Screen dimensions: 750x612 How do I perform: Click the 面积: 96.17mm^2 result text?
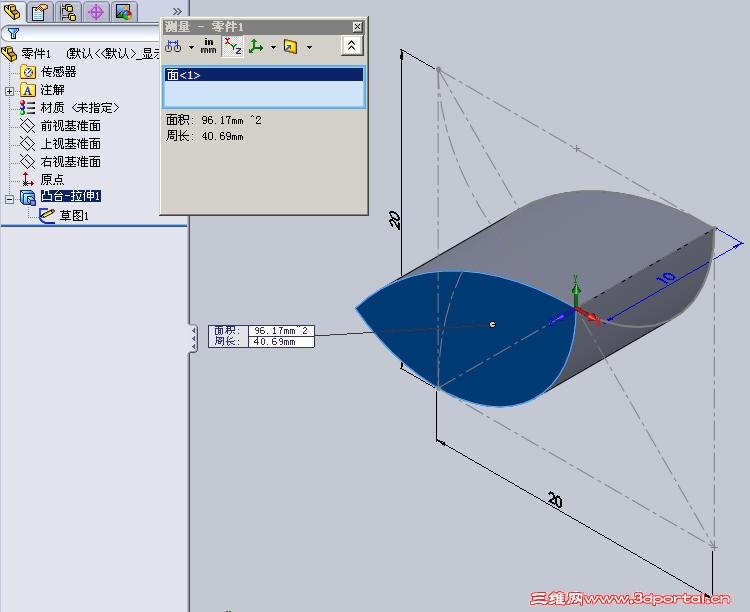tap(214, 120)
